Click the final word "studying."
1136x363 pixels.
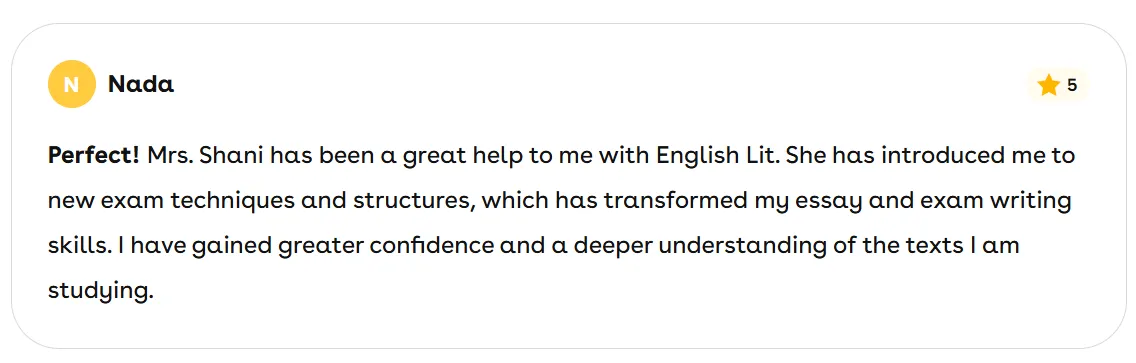pyautogui.click(x=101, y=291)
